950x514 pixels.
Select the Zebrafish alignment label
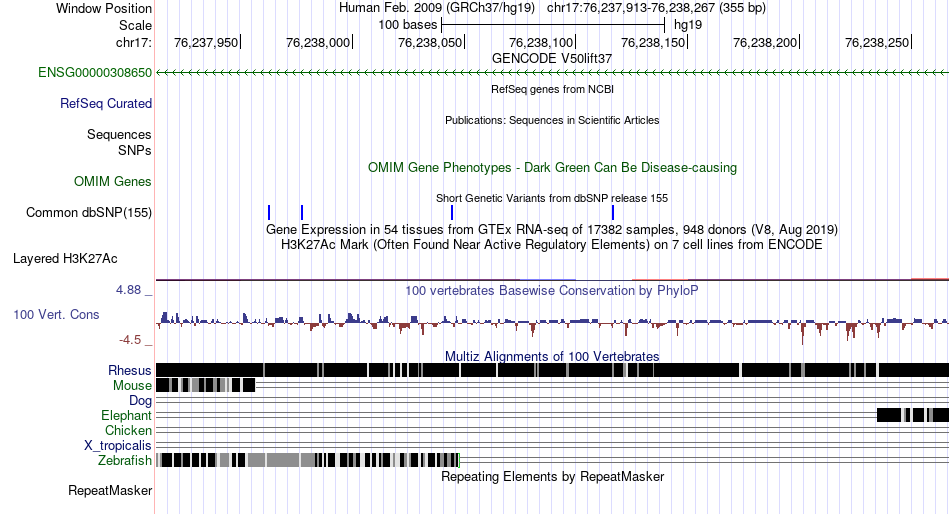(x=125, y=461)
